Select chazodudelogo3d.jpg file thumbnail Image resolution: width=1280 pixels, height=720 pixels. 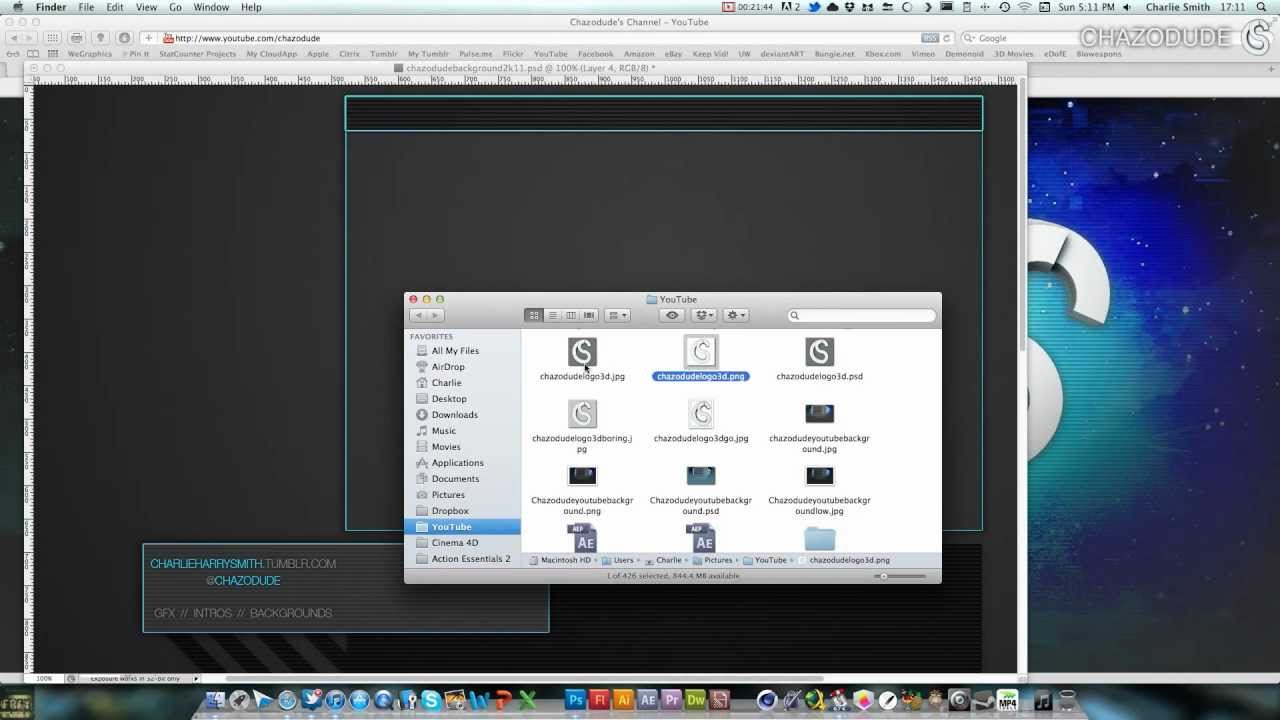click(582, 352)
